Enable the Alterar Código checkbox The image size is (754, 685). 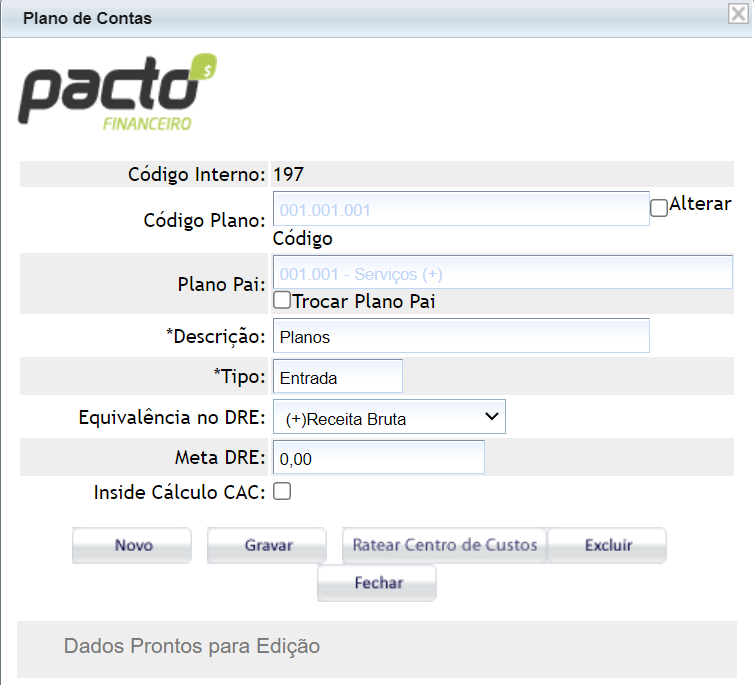tap(659, 208)
